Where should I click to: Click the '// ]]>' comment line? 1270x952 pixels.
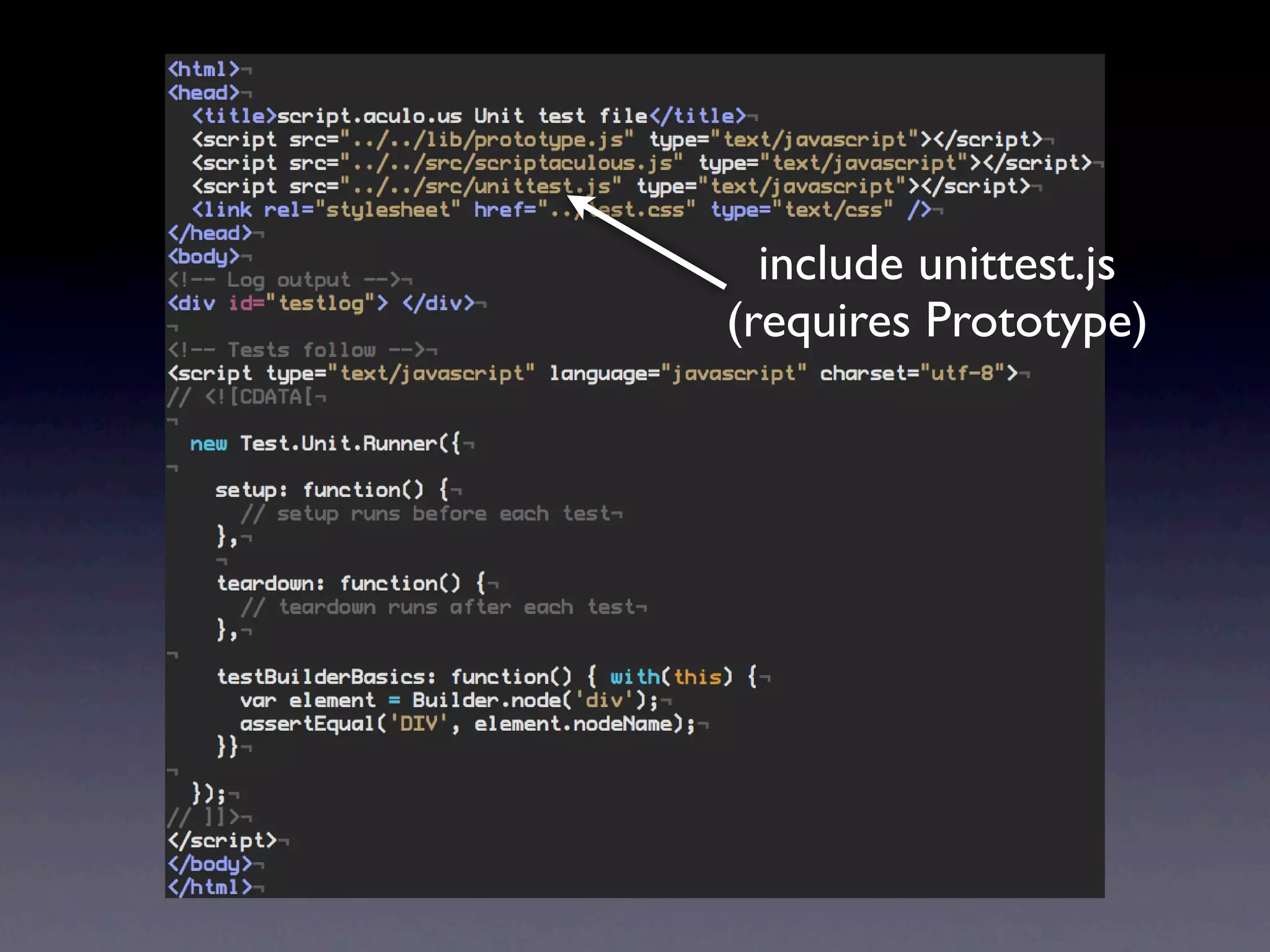(x=203, y=818)
